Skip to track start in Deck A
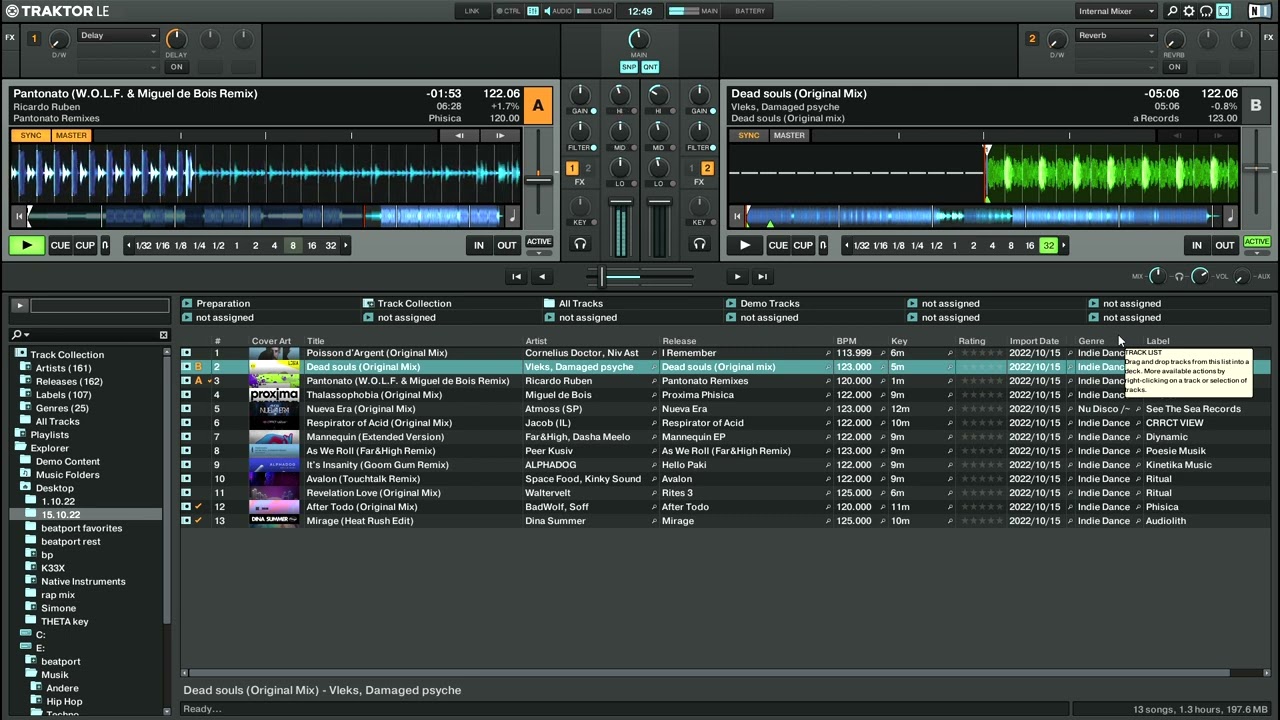1280x720 pixels. tap(18, 216)
